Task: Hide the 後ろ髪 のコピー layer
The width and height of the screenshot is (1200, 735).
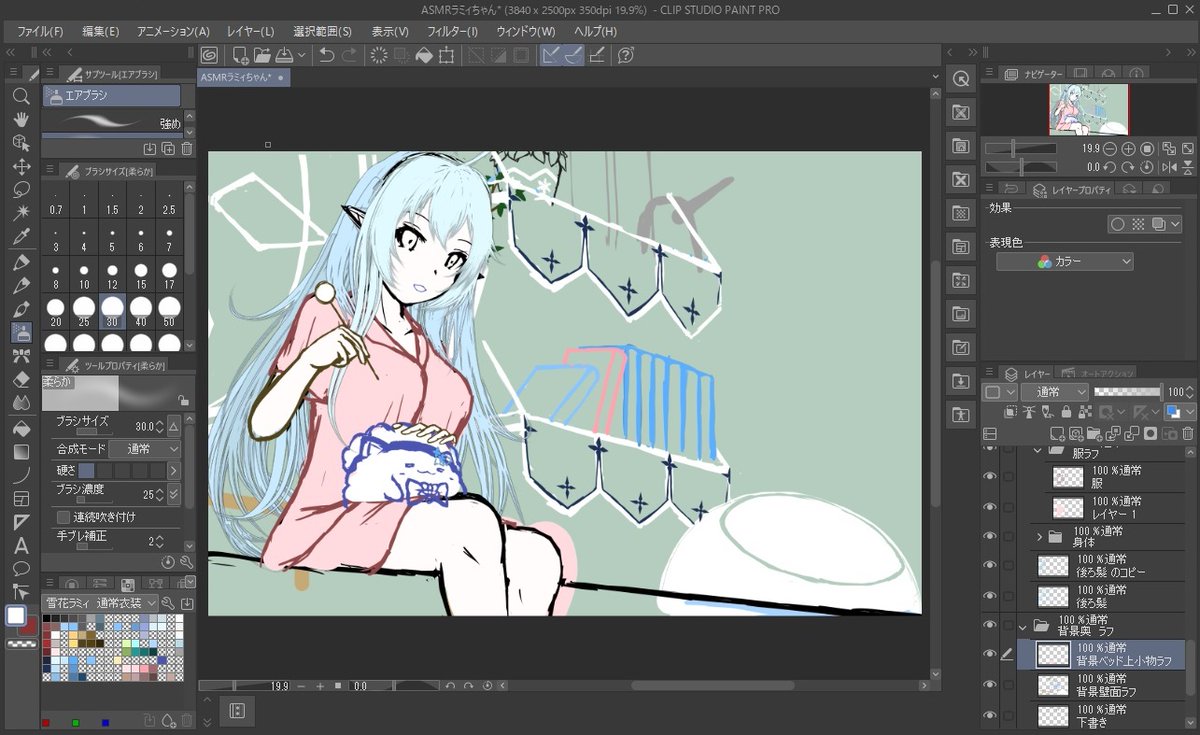Action: pyautogui.click(x=990, y=566)
